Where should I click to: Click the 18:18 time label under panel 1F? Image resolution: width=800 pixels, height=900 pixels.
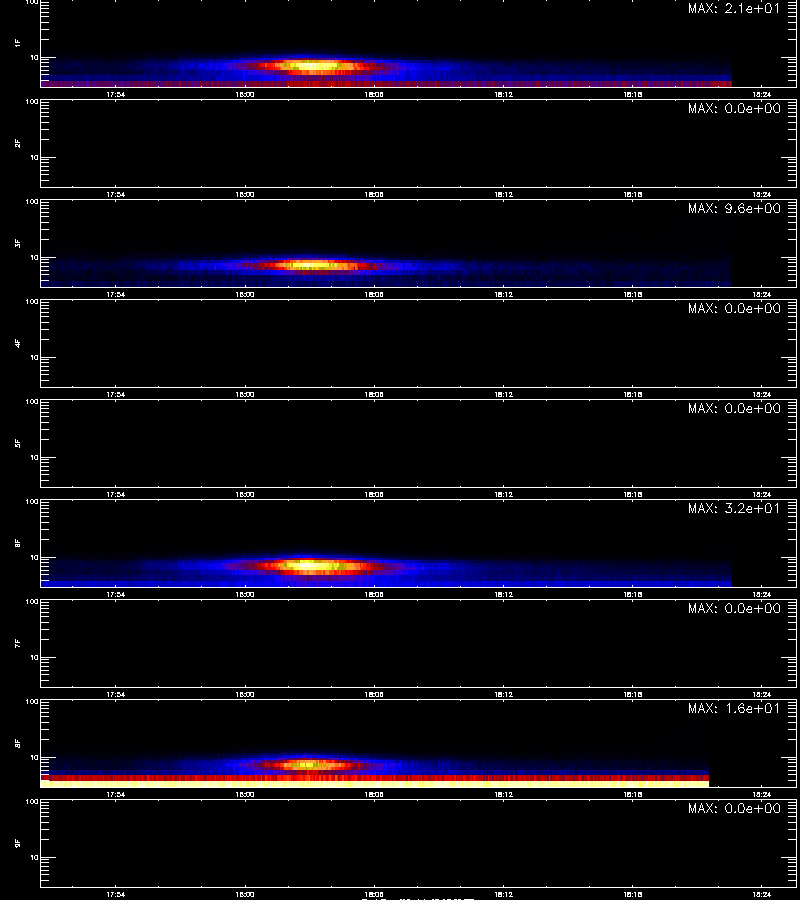click(632, 95)
